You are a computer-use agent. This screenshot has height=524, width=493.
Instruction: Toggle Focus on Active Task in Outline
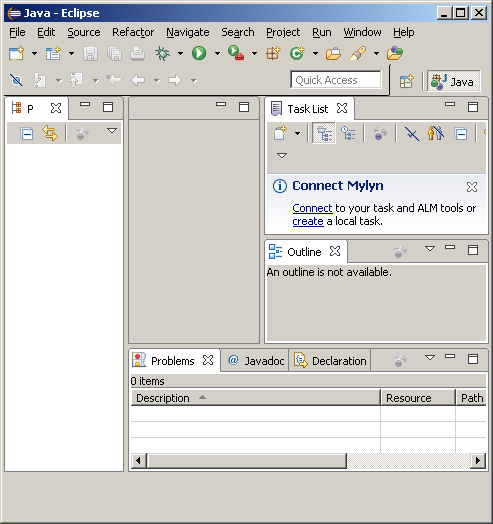pyautogui.click(x=400, y=251)
